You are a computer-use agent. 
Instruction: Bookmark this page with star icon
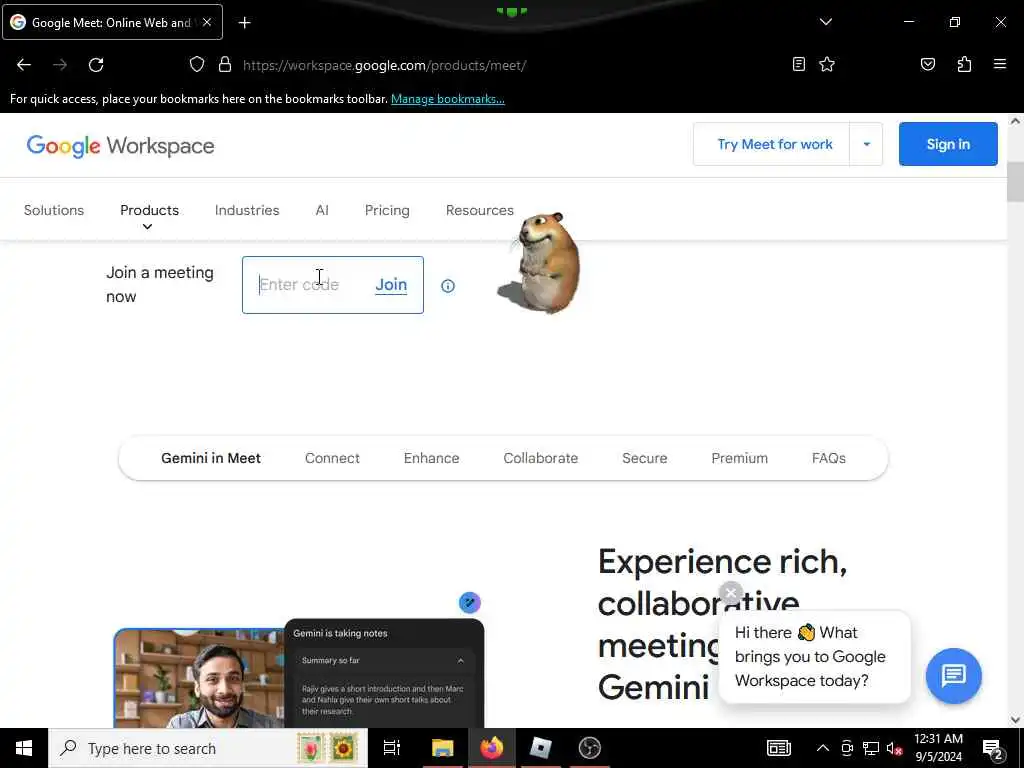827,64
